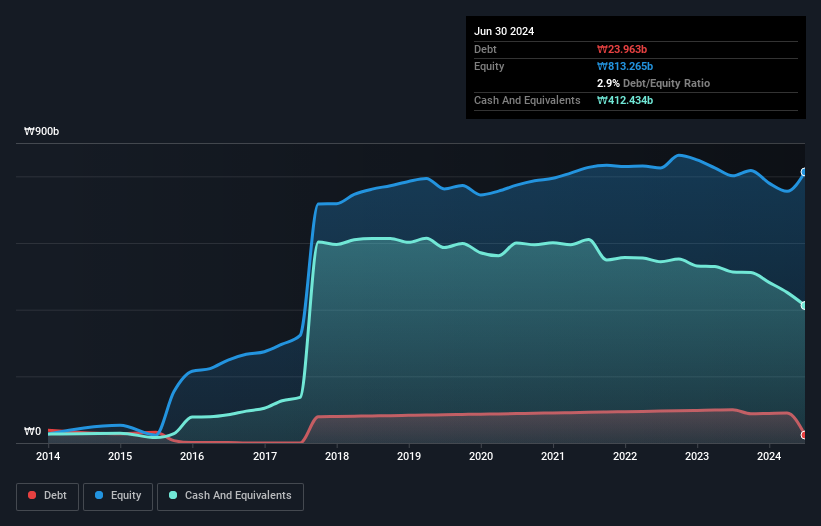The image size is (821, 526).
Task: Click the ₩23.963b debt value
Action: click(x=622, y=49)
